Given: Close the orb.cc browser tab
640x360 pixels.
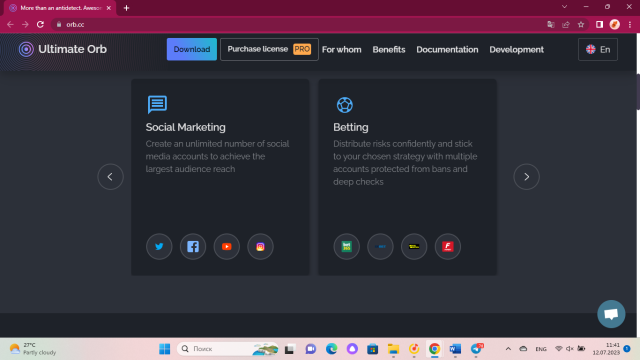Looking at the screenshot, I should click(x=109, y=8).
